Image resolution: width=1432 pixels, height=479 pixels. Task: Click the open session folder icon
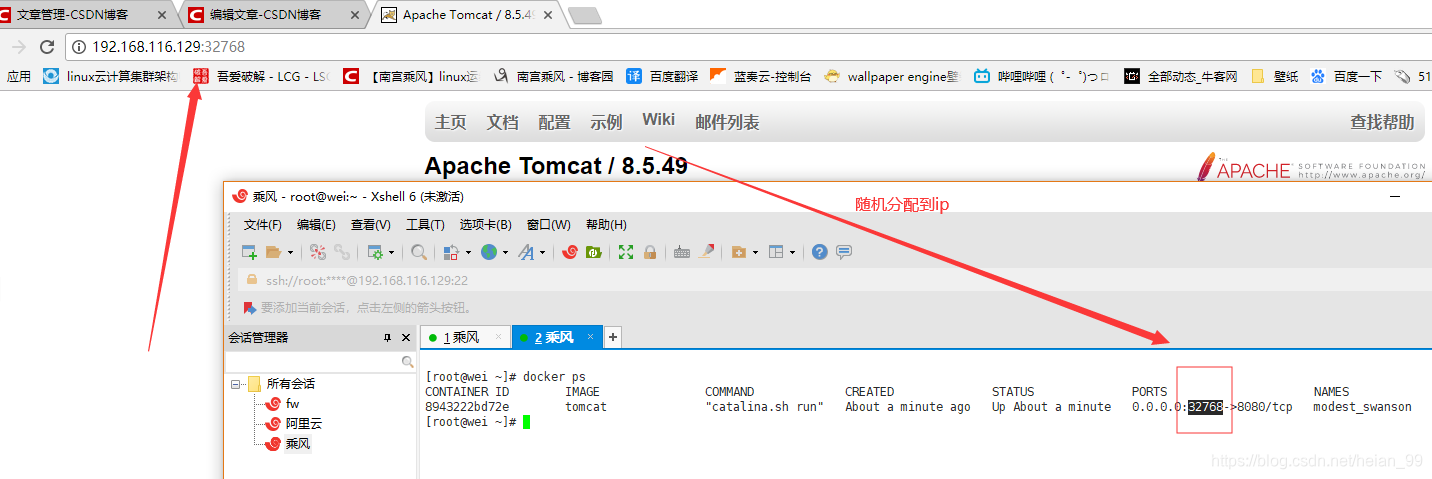[273, 252]
